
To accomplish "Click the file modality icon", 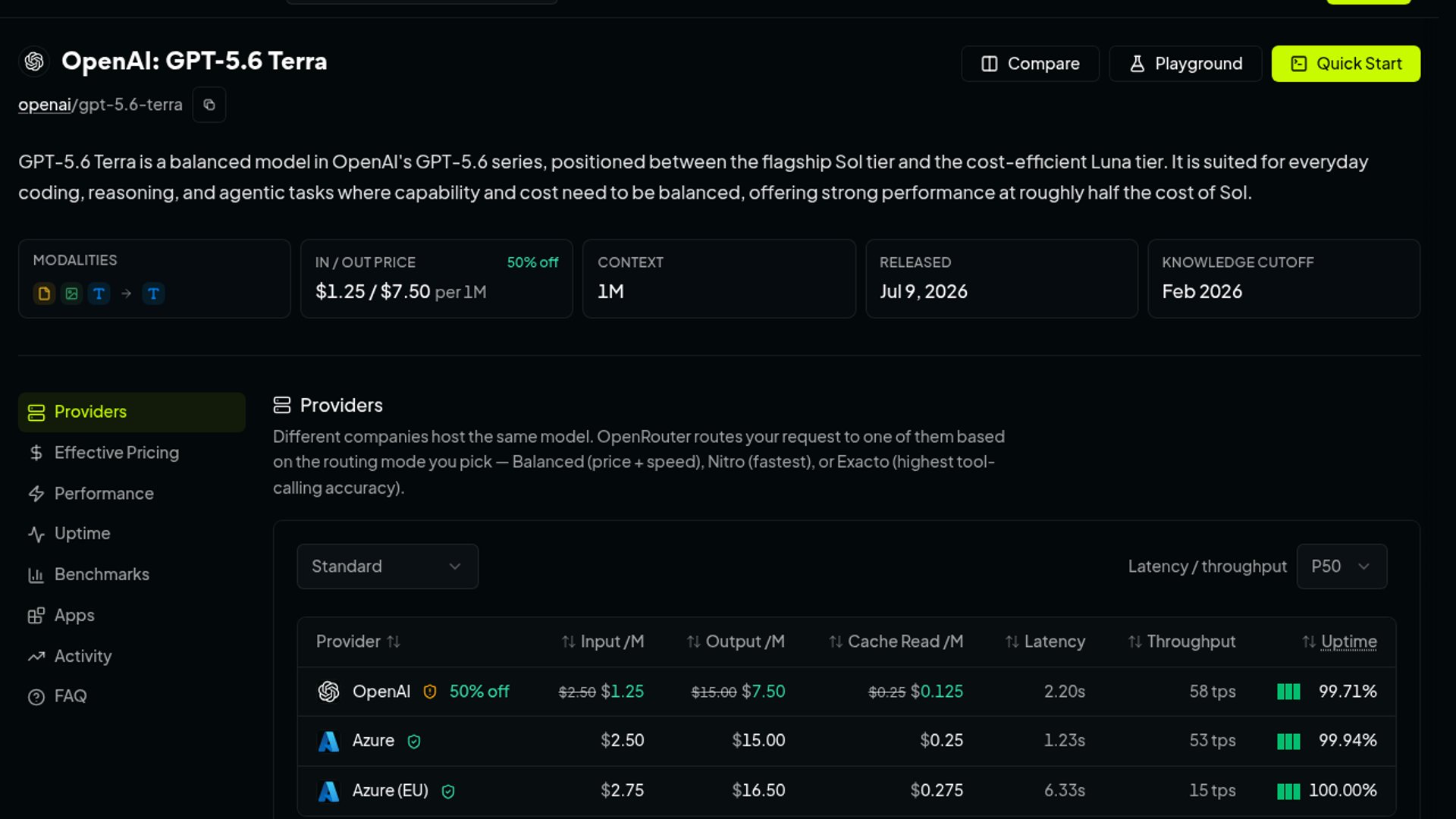I will [44, 293].
